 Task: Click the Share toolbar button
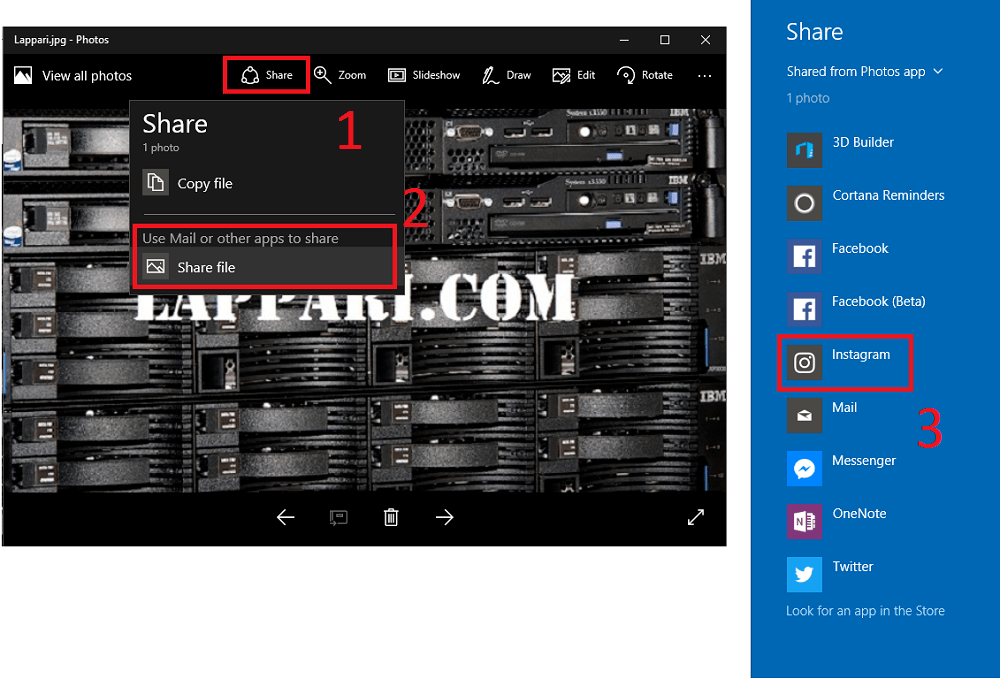point(267,75)
